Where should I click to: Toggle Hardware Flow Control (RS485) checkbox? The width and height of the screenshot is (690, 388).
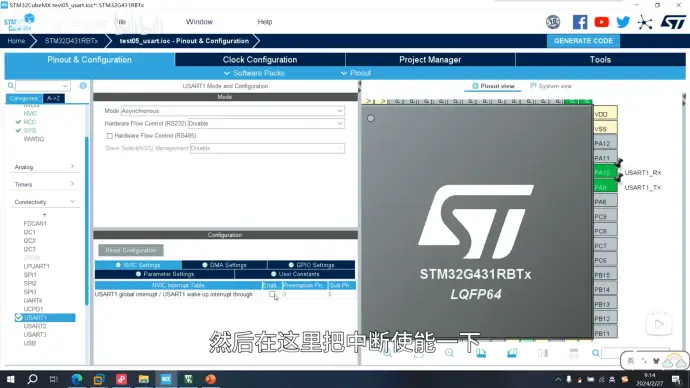(x=110, y=136)
